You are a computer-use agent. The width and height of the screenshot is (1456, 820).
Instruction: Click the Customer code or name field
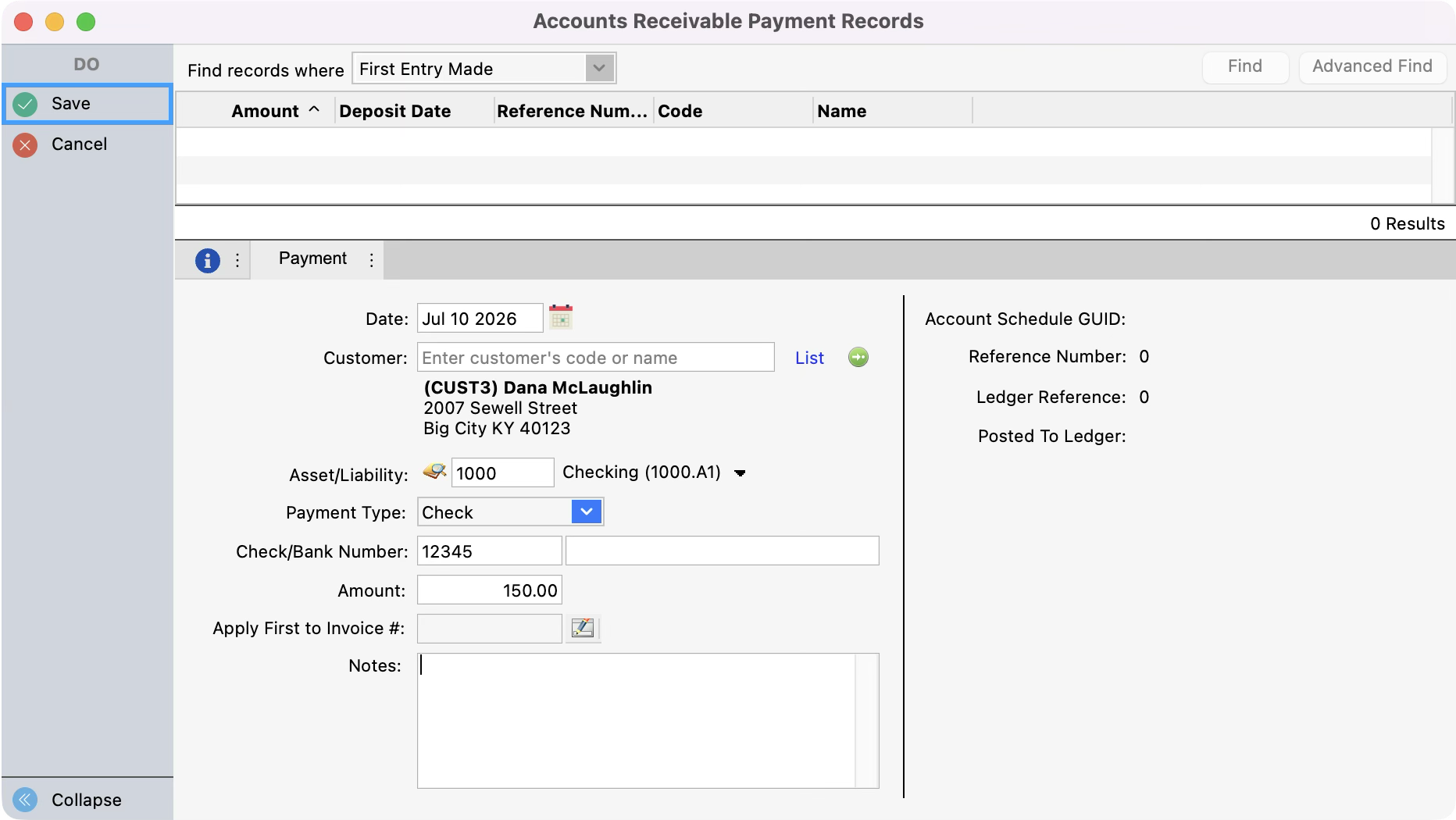tap(595, 358)
